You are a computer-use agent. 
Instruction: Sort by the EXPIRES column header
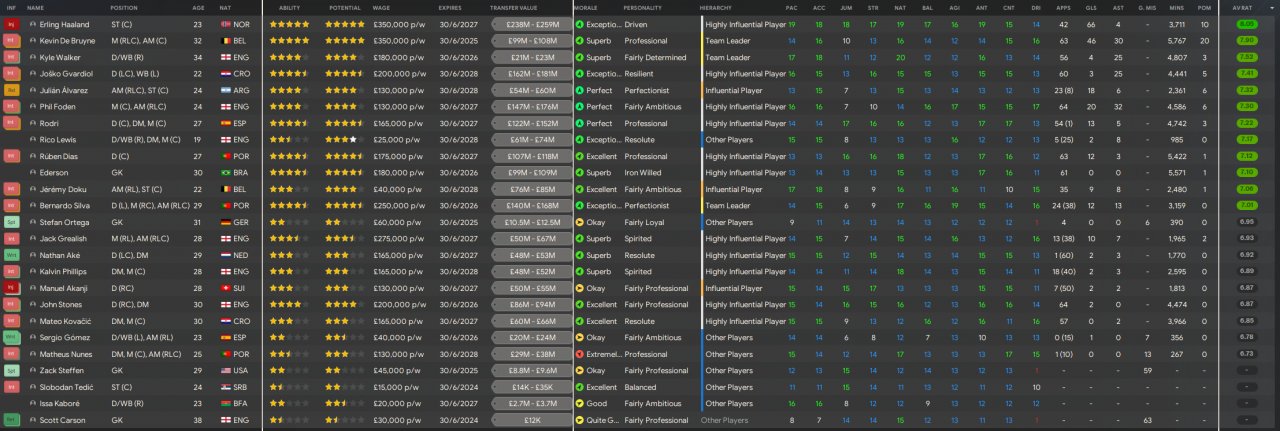pyautogui.click(x=450, y=7)
